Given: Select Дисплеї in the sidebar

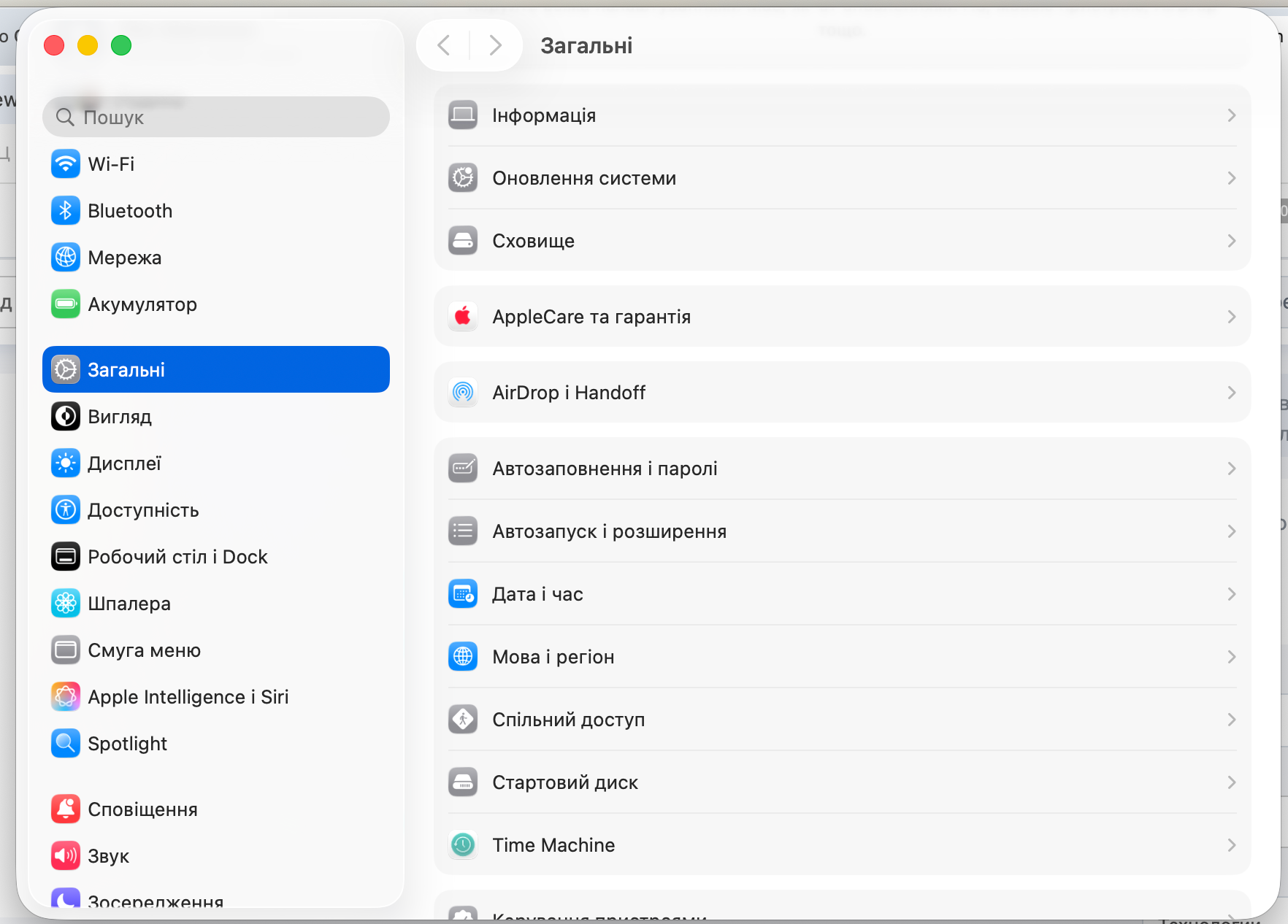Looking at the screenshot, I should coord(124,463).
